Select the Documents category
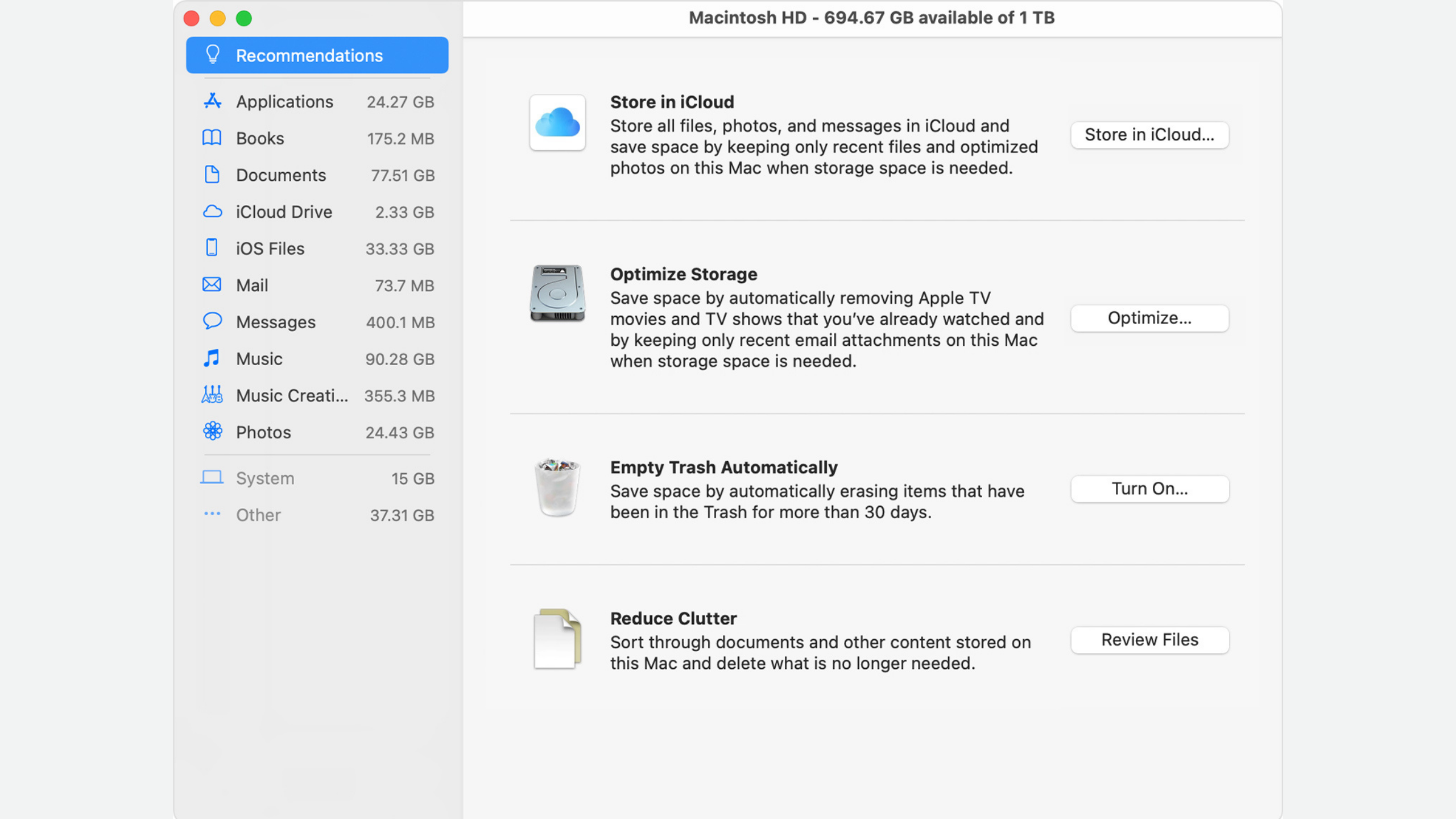 [317, 175]
